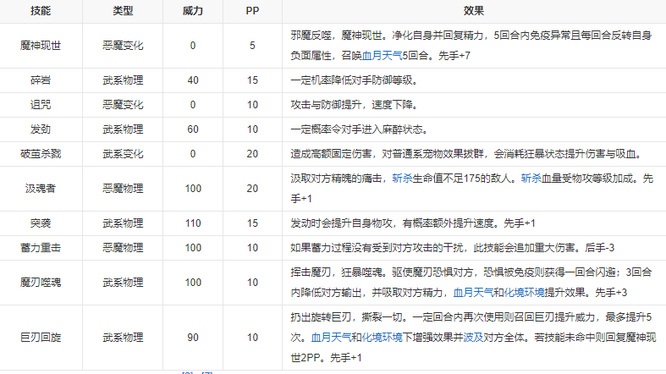The height and width of the screenshot is (374, 666).
Task: Click PP value 5 in 魔神现世 row
Action: point(252,45)
